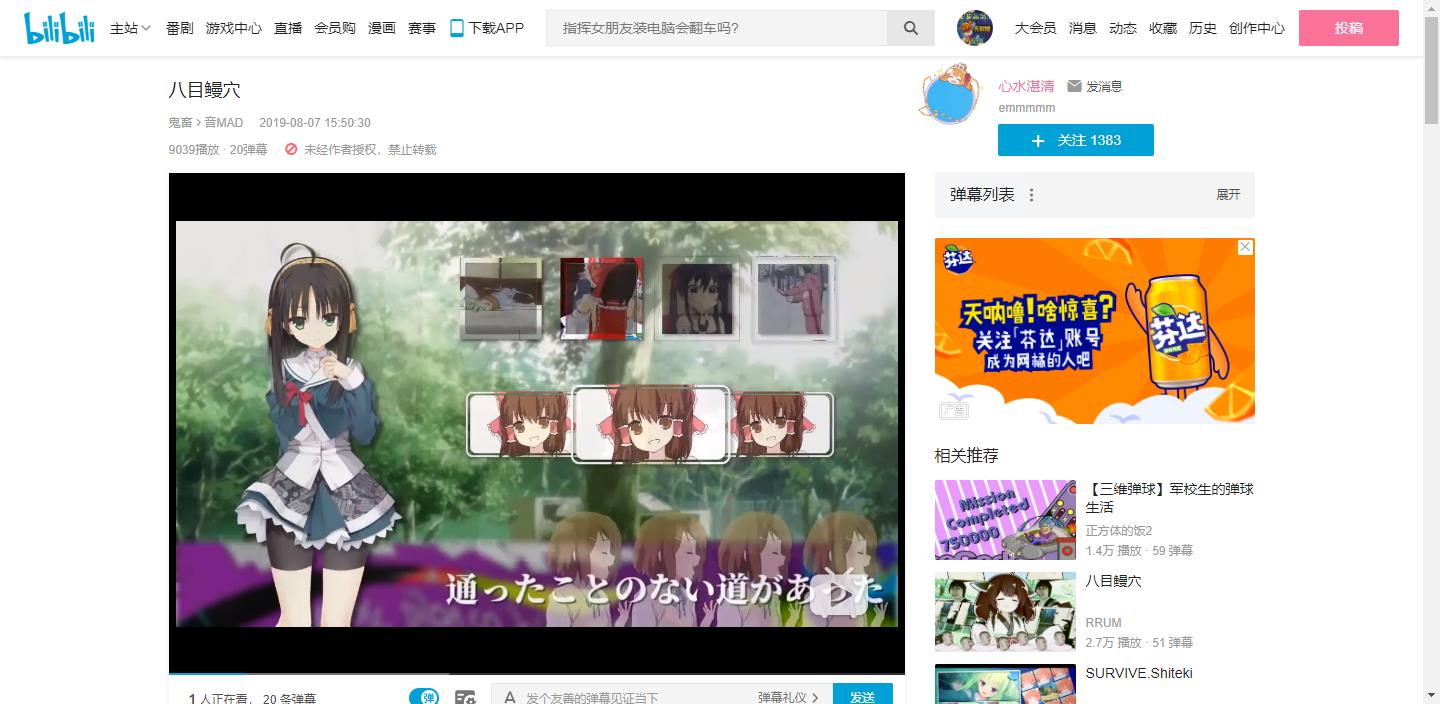1440x704 pixels.
Task: Expand the danmaku list with 展开
Action: coord(1228,195)
